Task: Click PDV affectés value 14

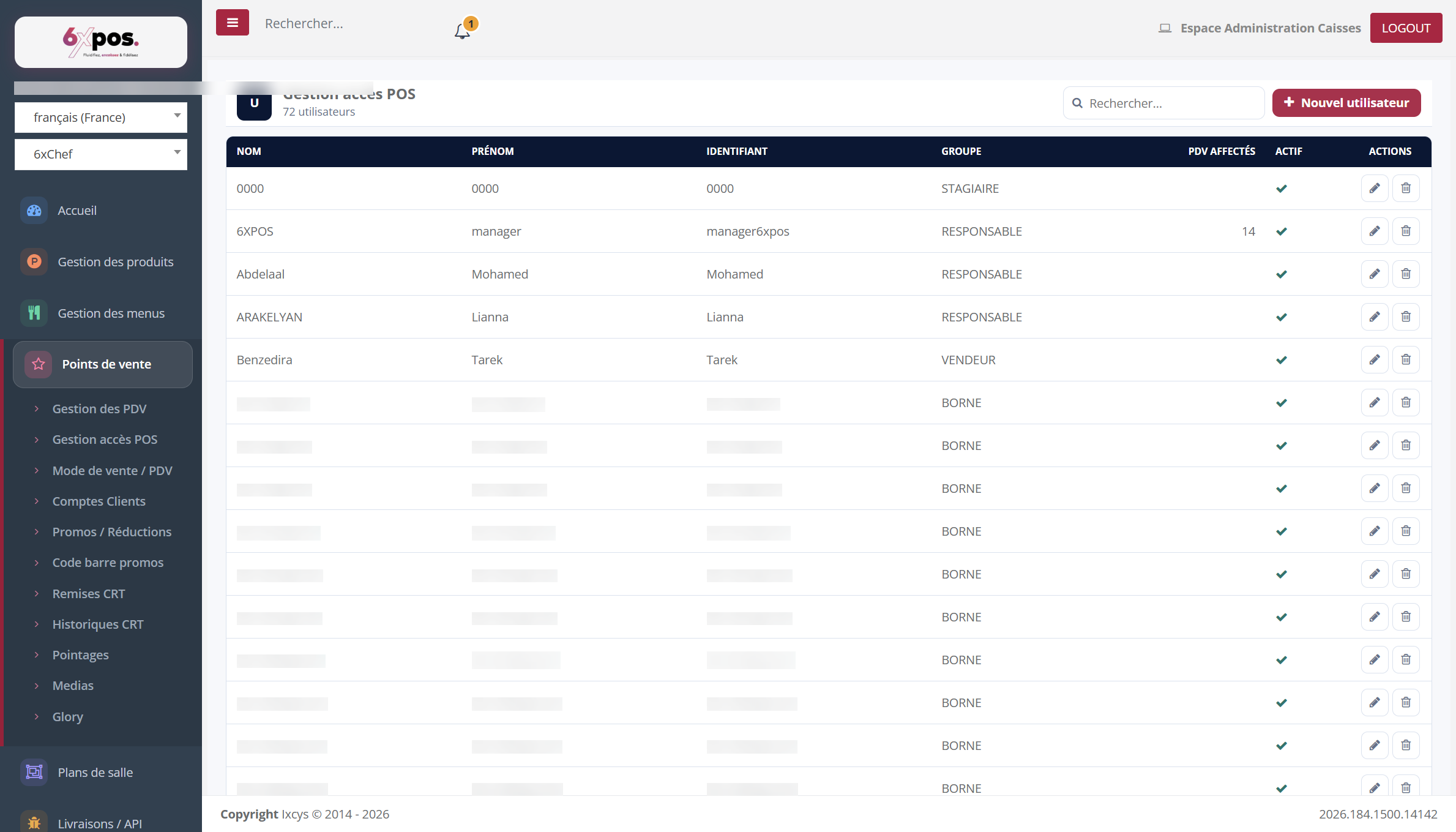Action: point(1249,231)
